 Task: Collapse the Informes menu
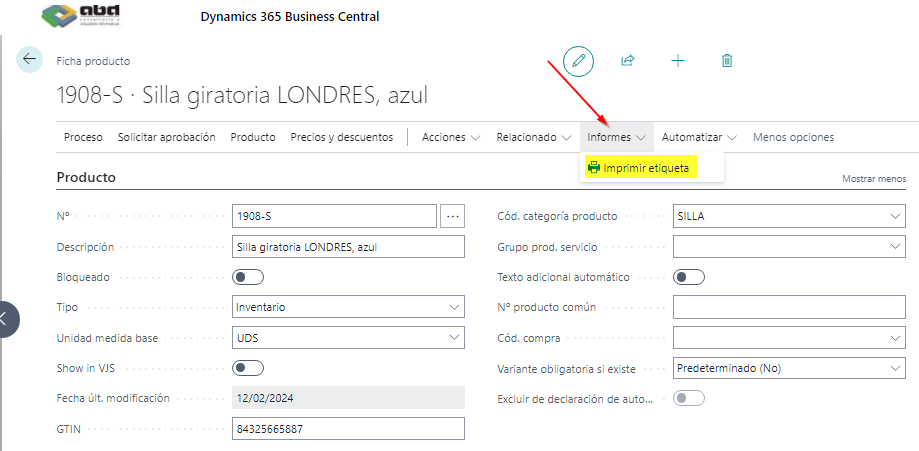coord(617,137)
